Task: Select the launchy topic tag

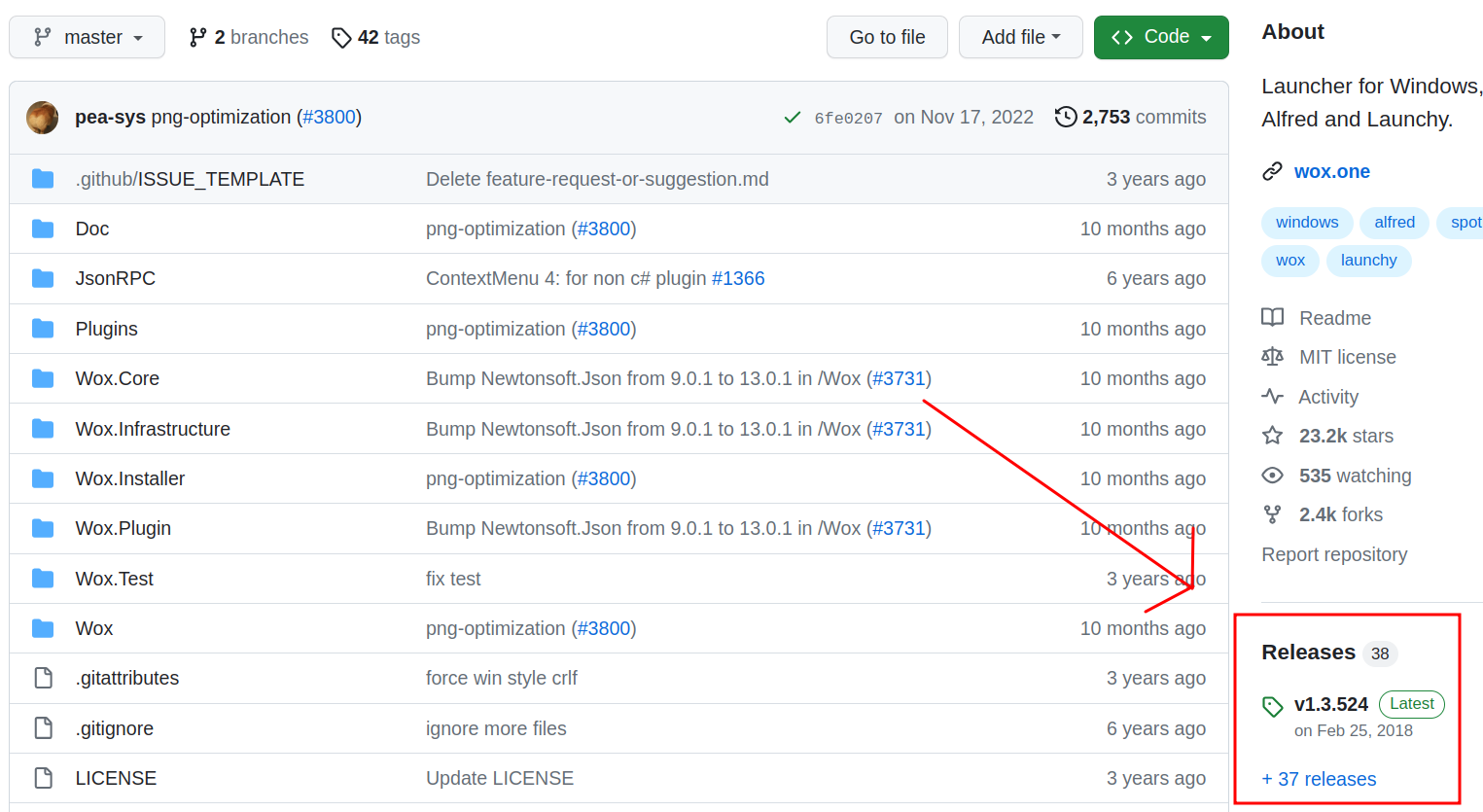Action: click(1368, 261)
